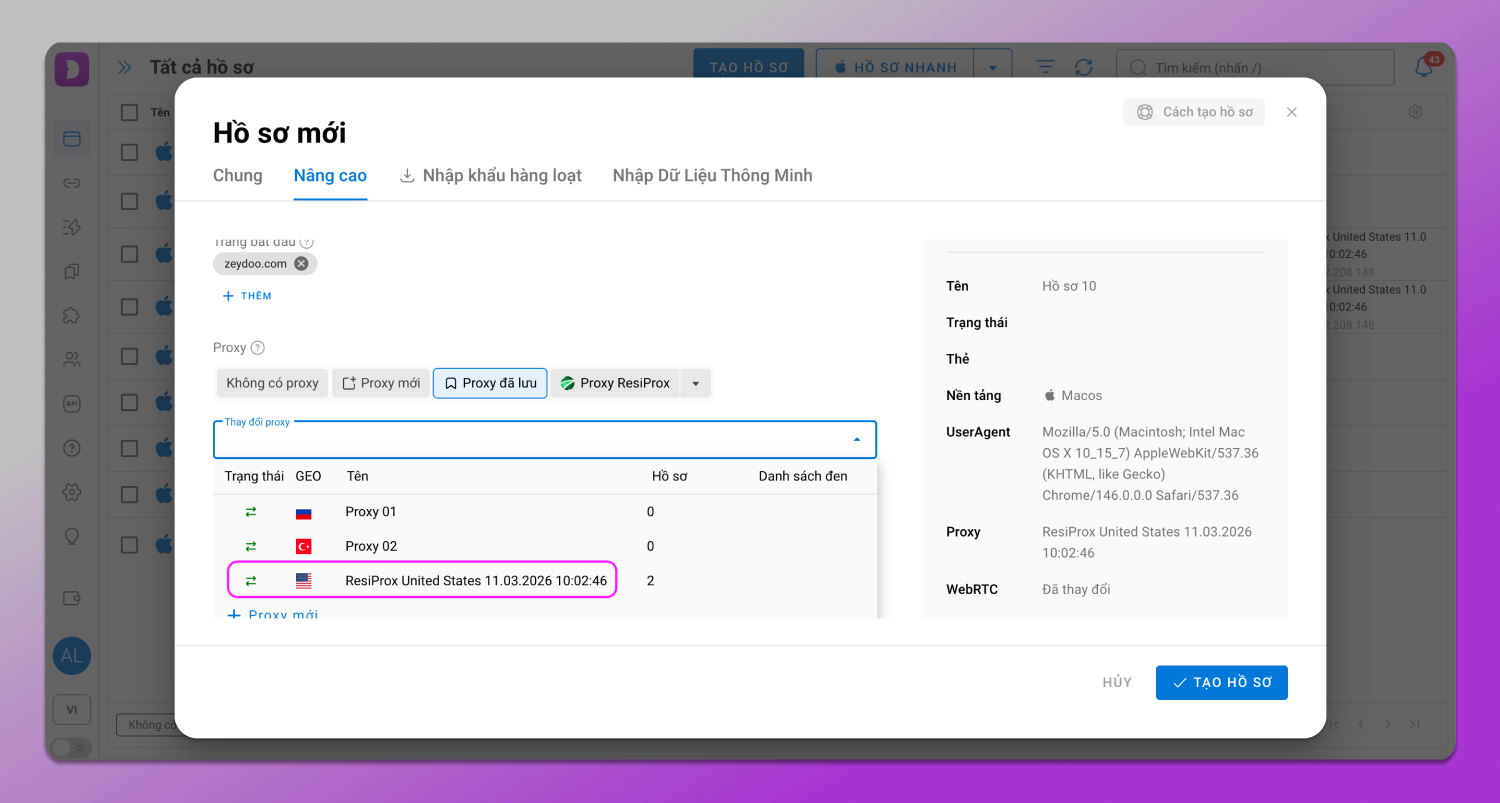Toggle the dark mode switch in sidebar

(x=70, y=747)
